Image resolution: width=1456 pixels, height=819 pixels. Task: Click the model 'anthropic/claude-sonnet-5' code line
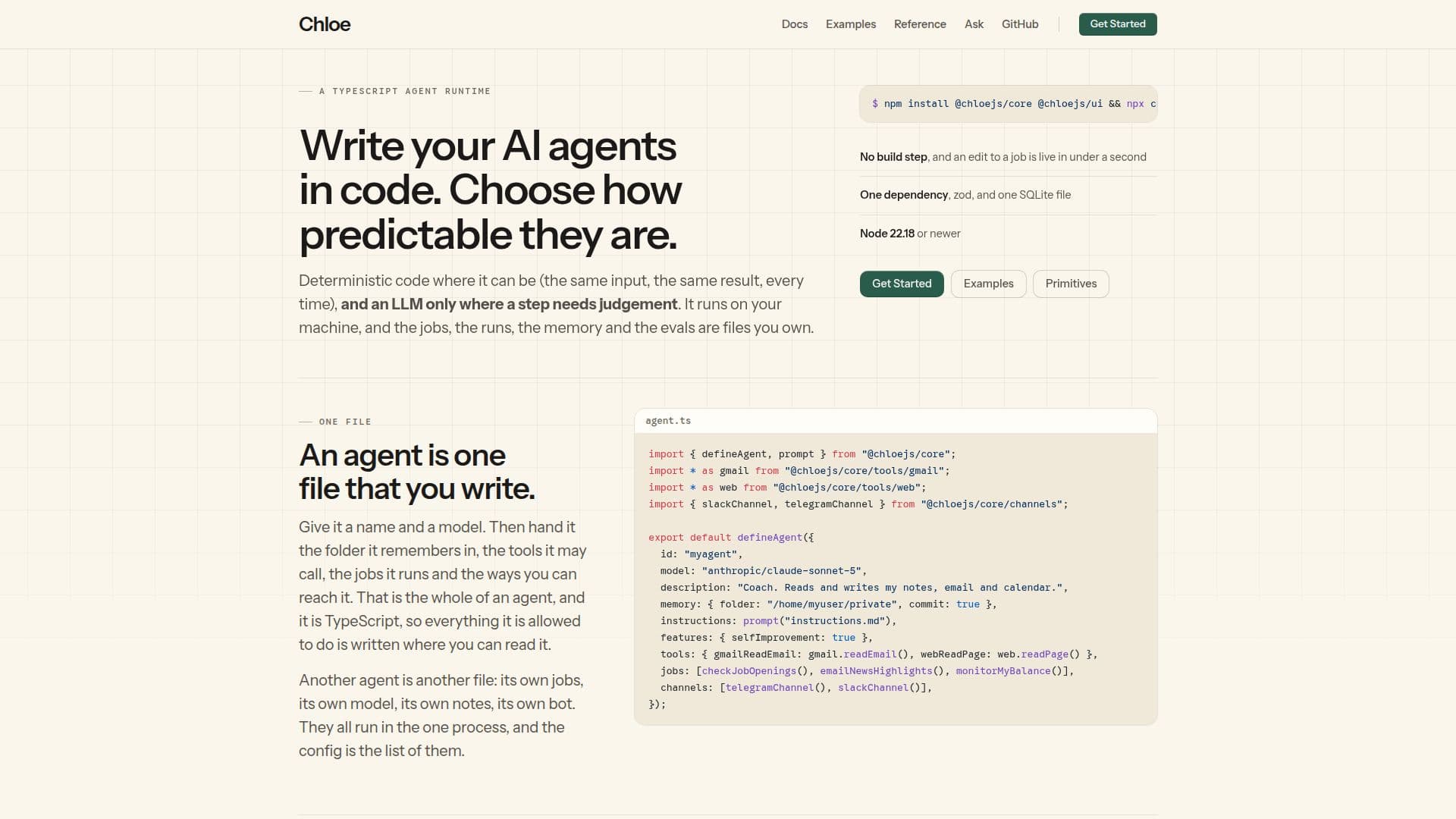point(763,571)
